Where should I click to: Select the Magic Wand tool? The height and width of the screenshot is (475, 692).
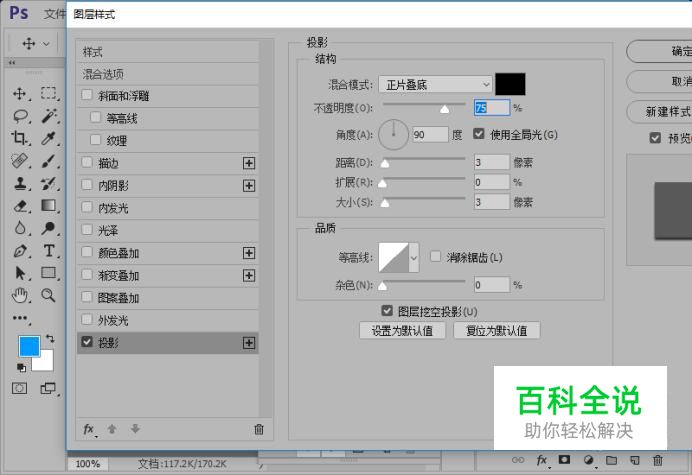[49, 116]
